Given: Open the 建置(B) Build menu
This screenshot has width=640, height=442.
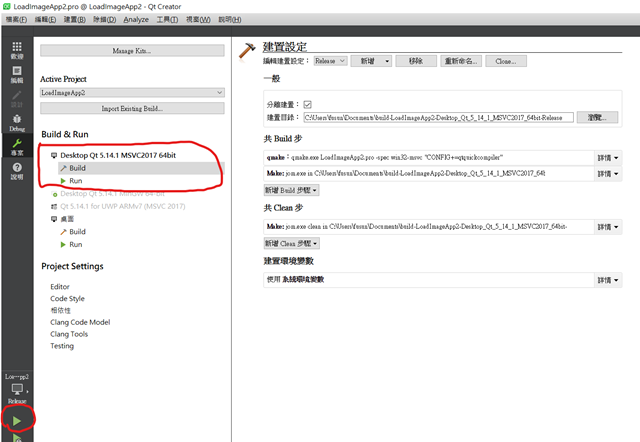Looking at the screenshot, I should tap(75, 19).
